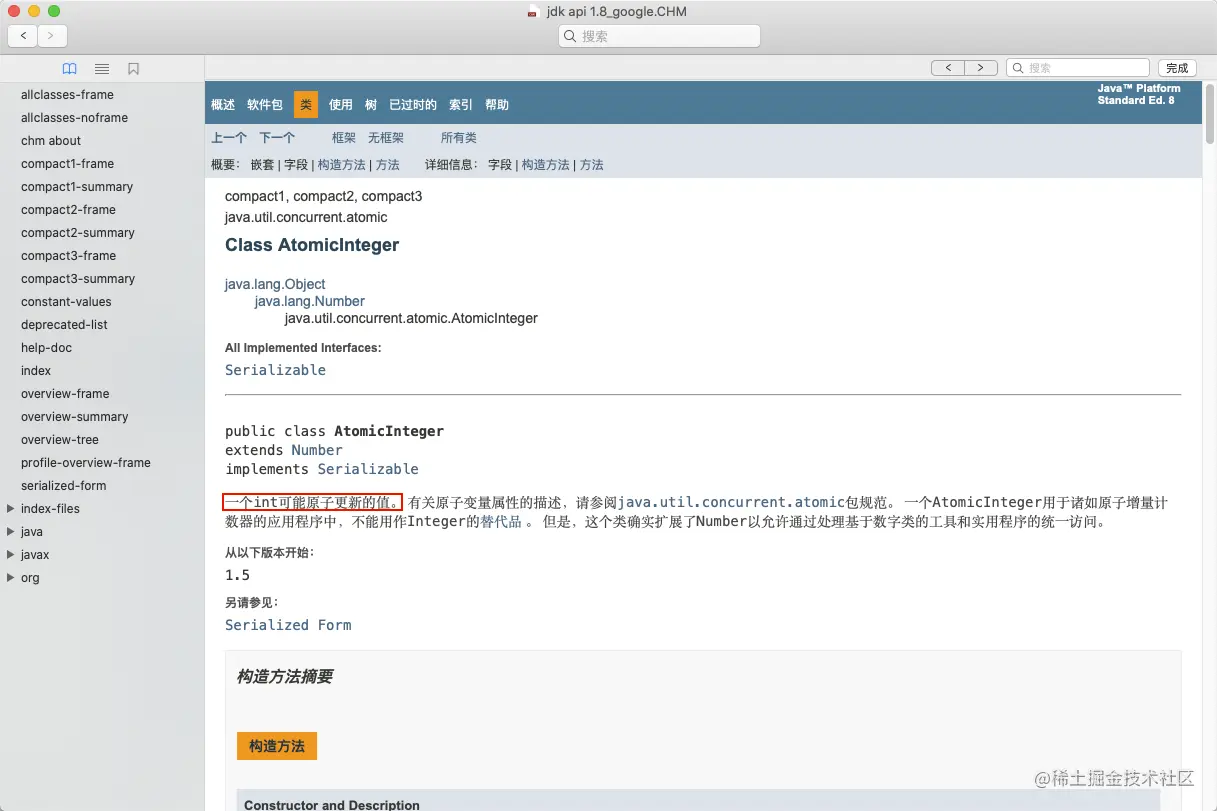Click the next-result arrow beside the in-page search
The image size is (1217, 811).
pos(980,67)
